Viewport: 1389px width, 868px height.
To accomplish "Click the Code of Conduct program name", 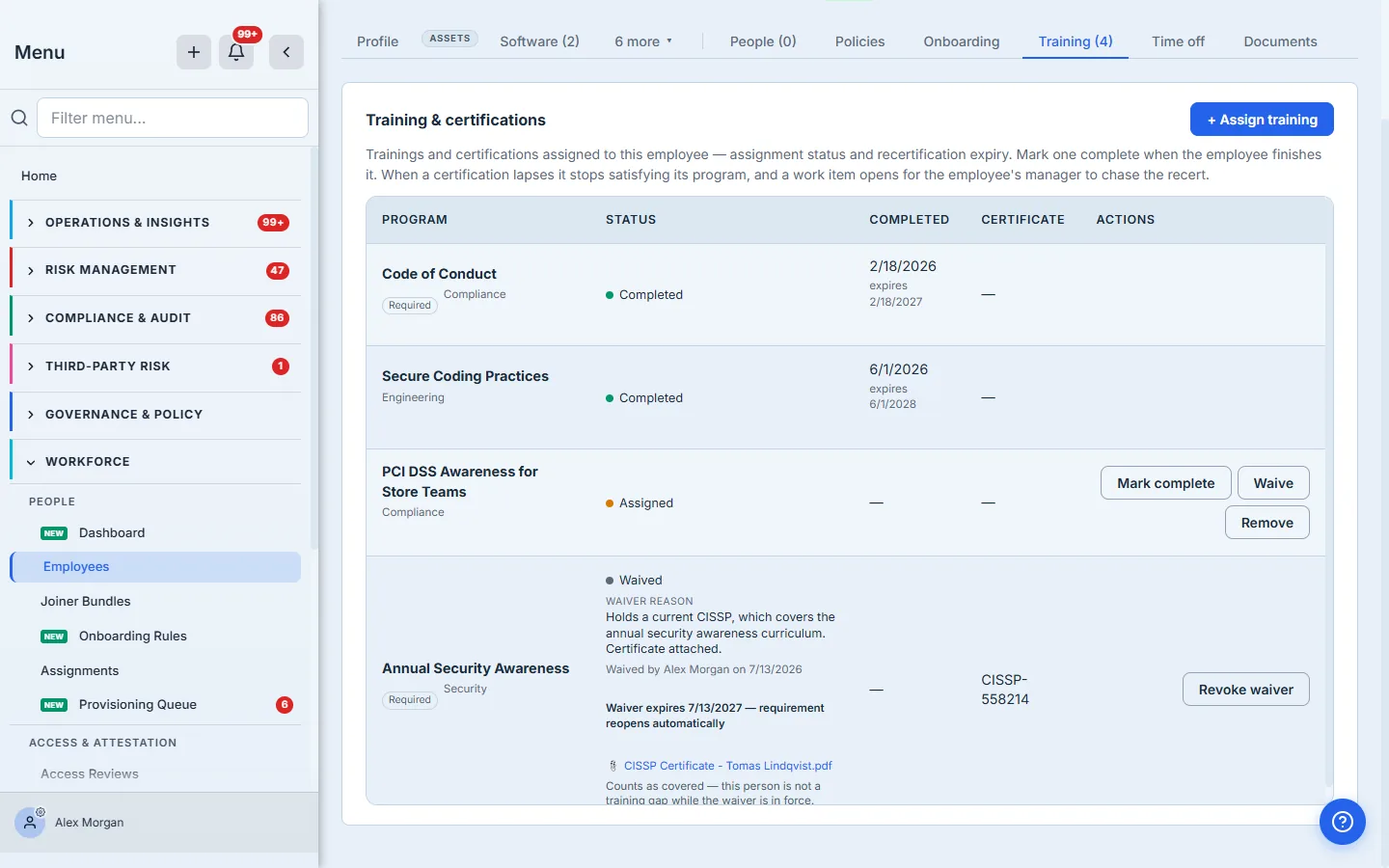I will 439,274.
